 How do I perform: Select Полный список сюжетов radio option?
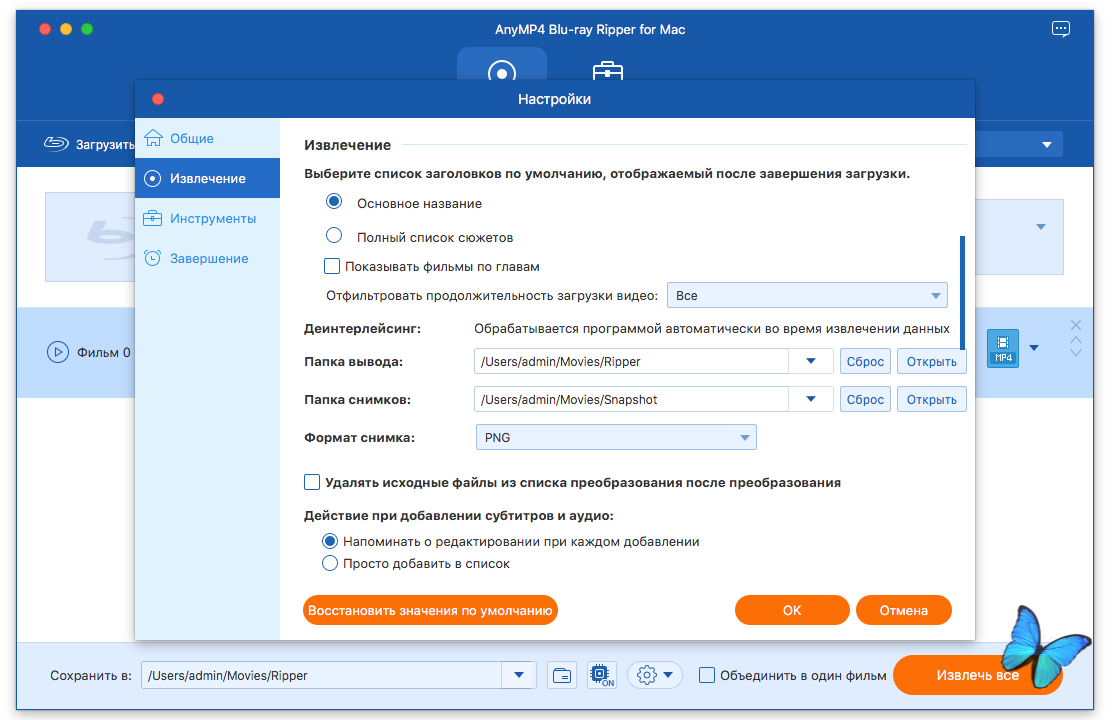point(335,237)
